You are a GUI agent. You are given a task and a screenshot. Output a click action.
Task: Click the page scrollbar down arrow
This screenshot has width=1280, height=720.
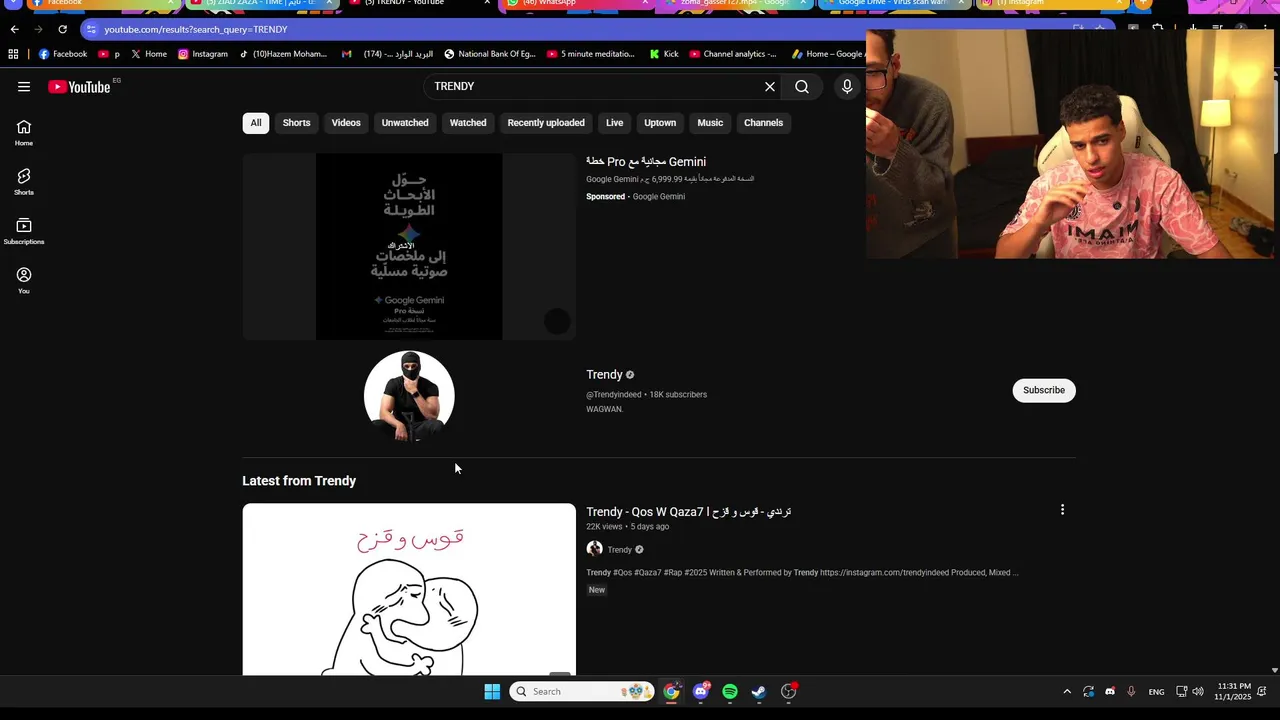tap(1274, 670)
